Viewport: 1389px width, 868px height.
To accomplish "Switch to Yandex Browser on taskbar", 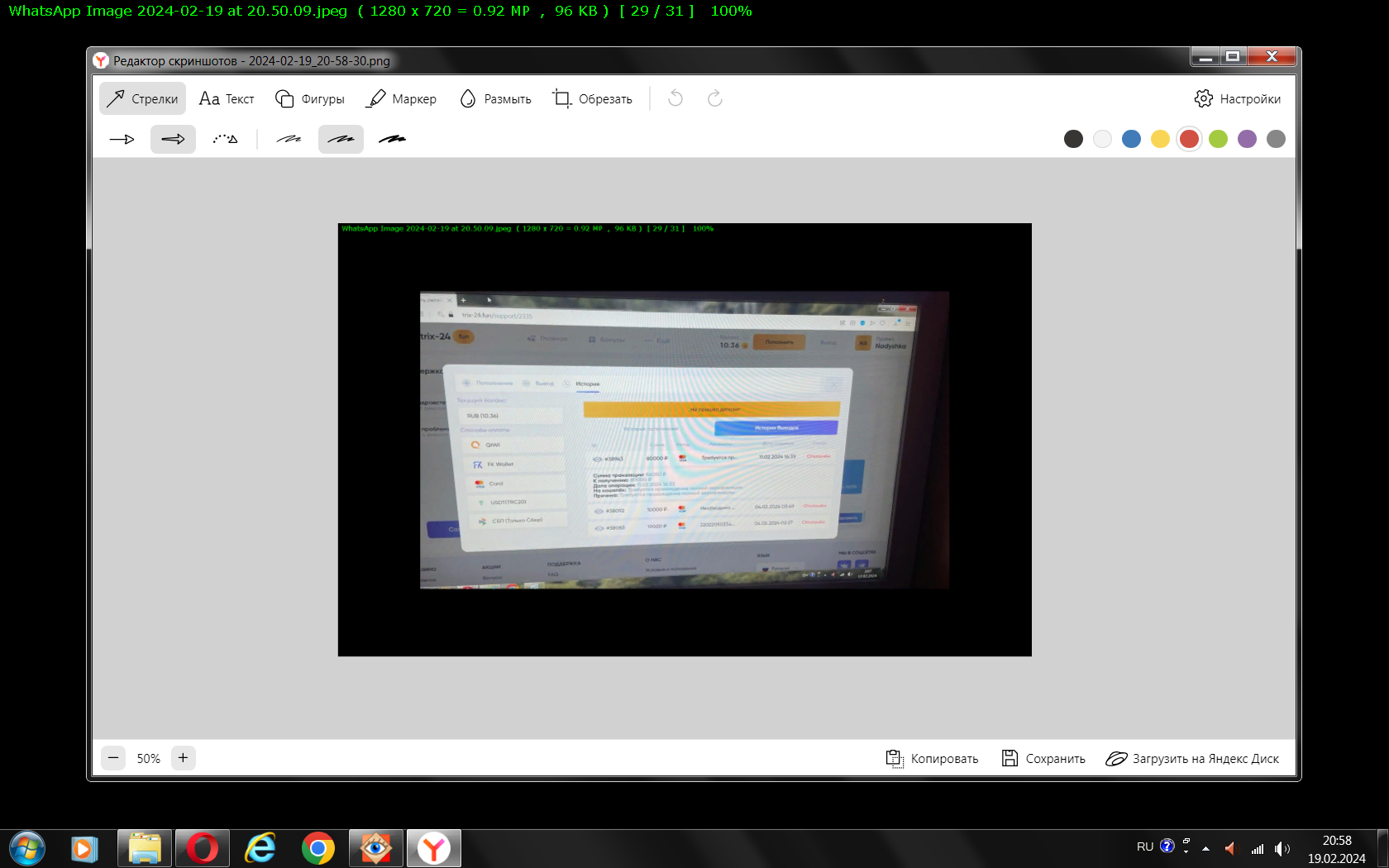I will coord(434,848).
